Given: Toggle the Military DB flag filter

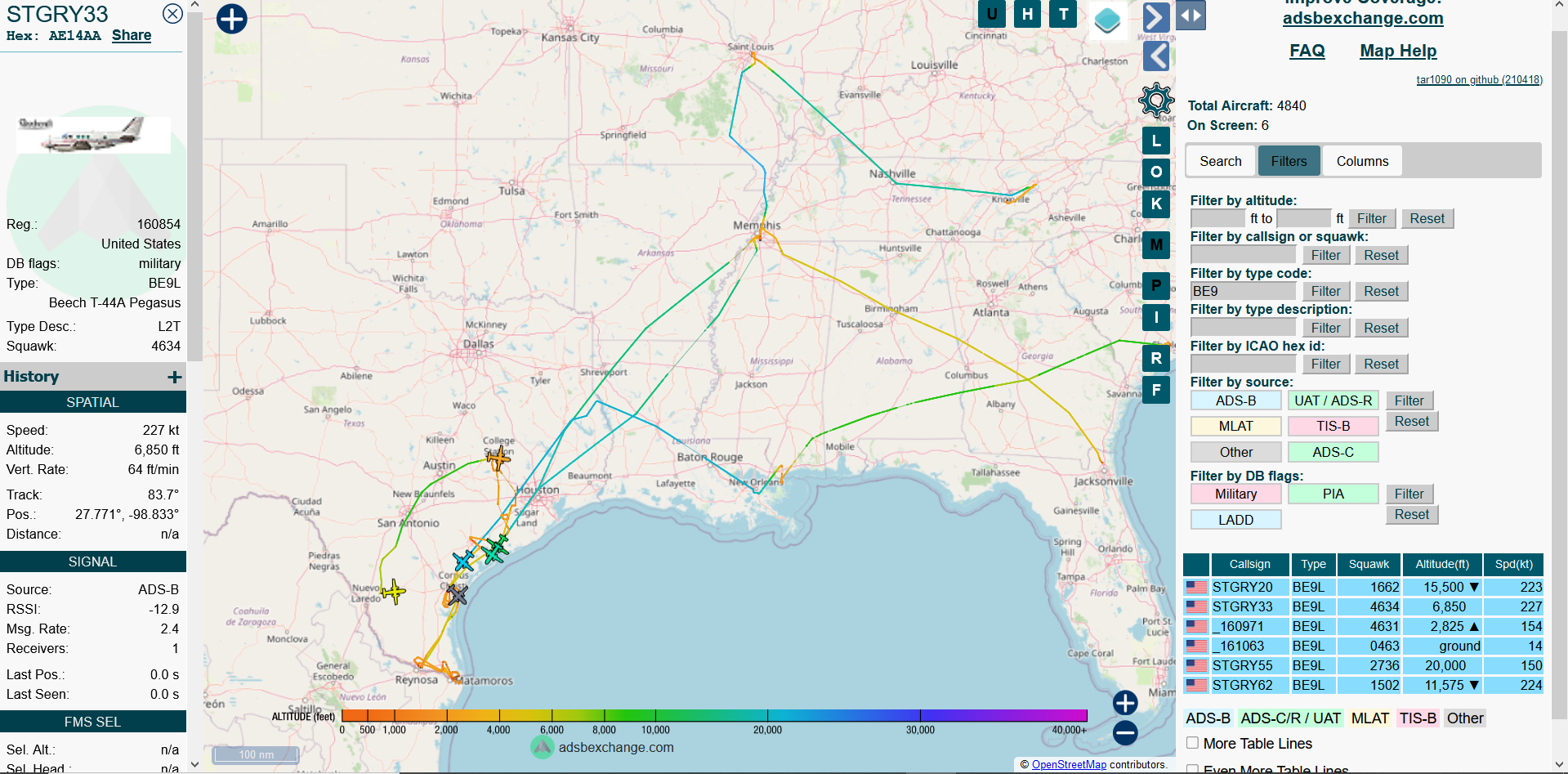Looking at the screenshot, I should tap(1235, 494).
